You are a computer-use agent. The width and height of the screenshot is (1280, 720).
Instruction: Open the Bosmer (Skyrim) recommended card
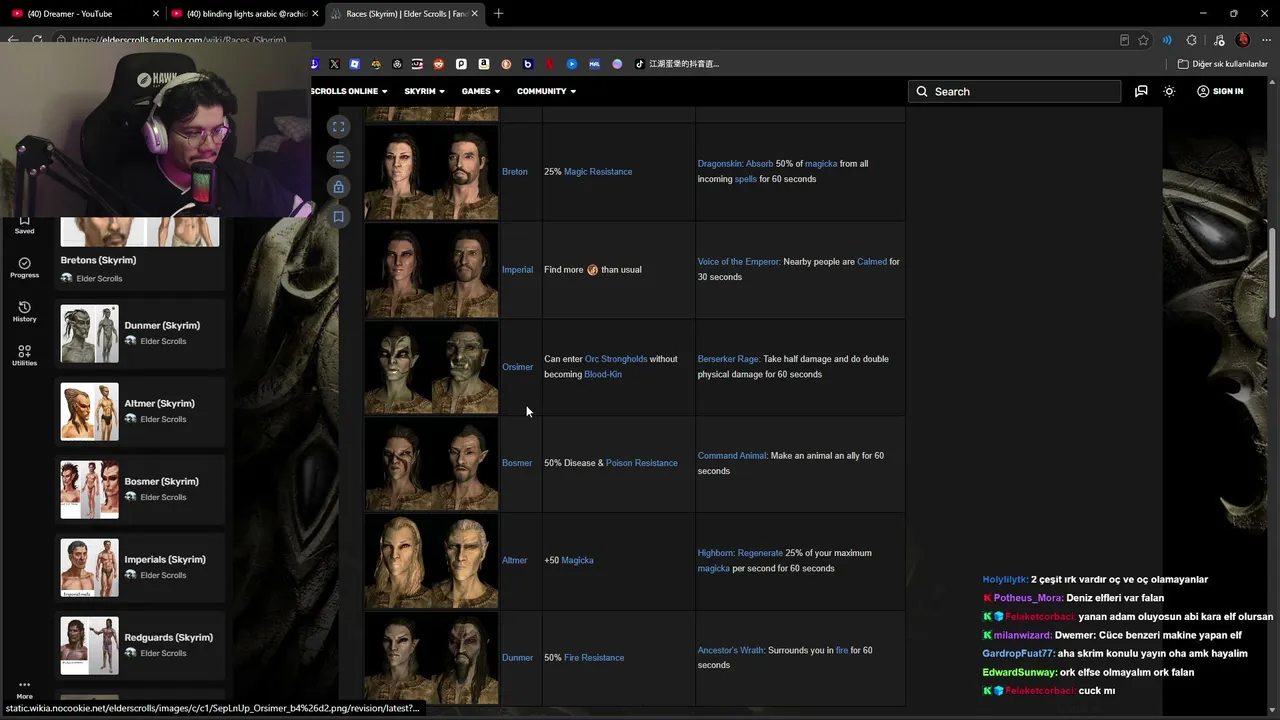coord(140,490)
